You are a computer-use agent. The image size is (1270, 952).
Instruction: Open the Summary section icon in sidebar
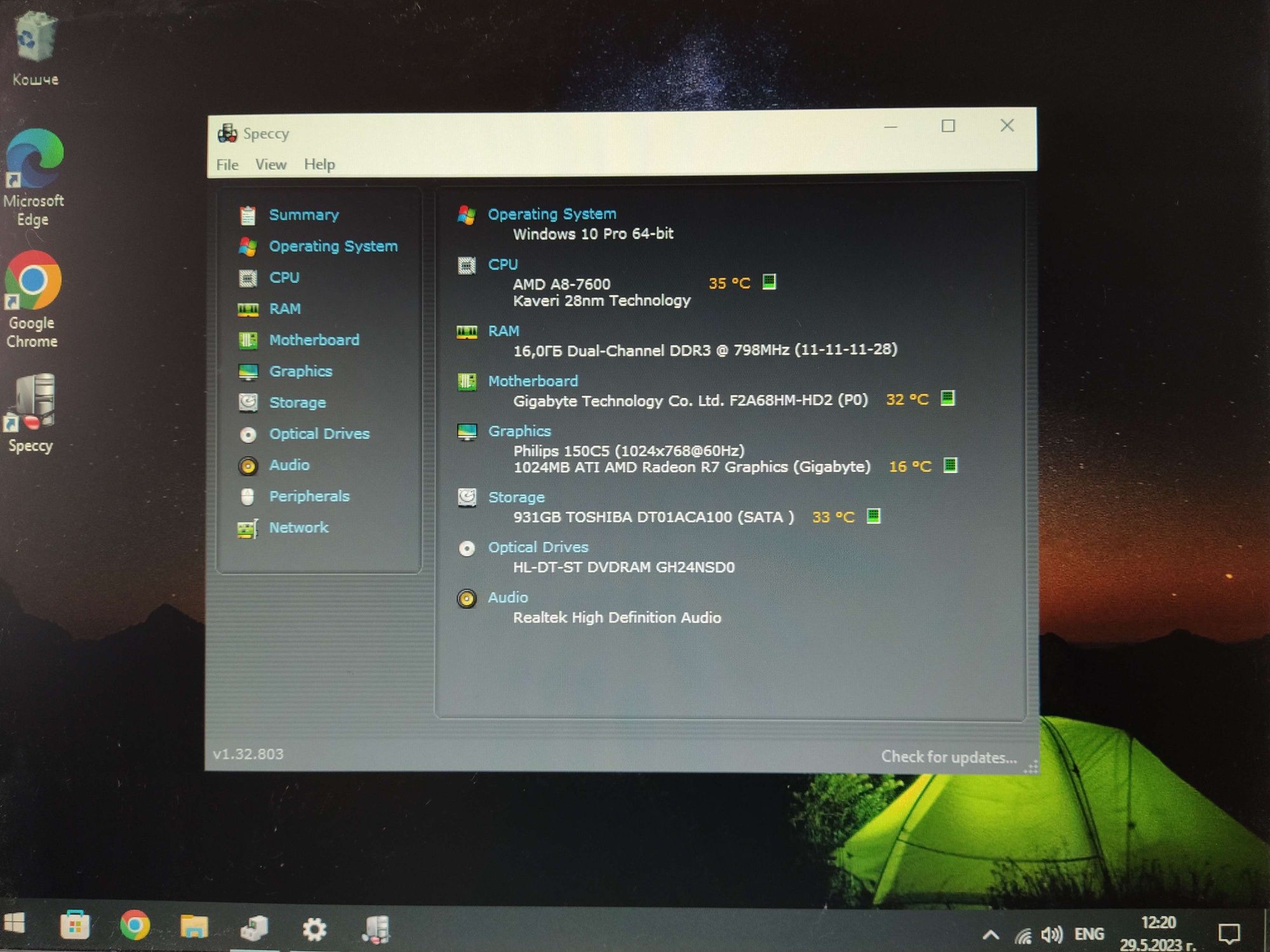[248, 216]
